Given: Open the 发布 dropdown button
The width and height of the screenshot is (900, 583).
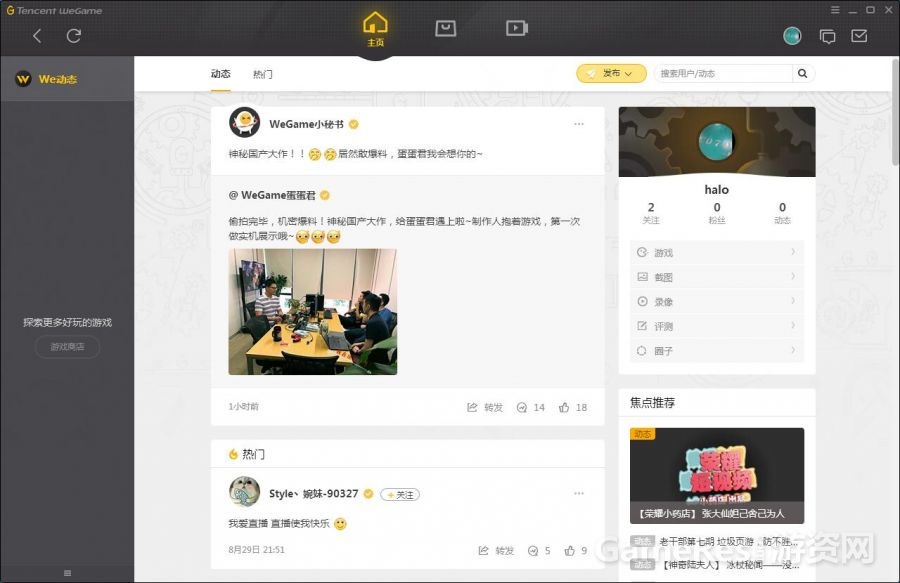Looking at the screenshot, I should 611,73.
